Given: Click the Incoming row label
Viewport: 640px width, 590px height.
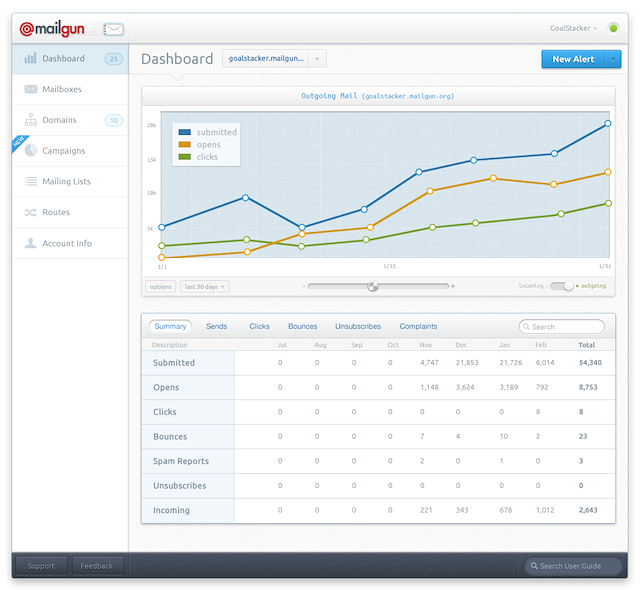Looking at the screenshot, I should click(x=171, y=510).
